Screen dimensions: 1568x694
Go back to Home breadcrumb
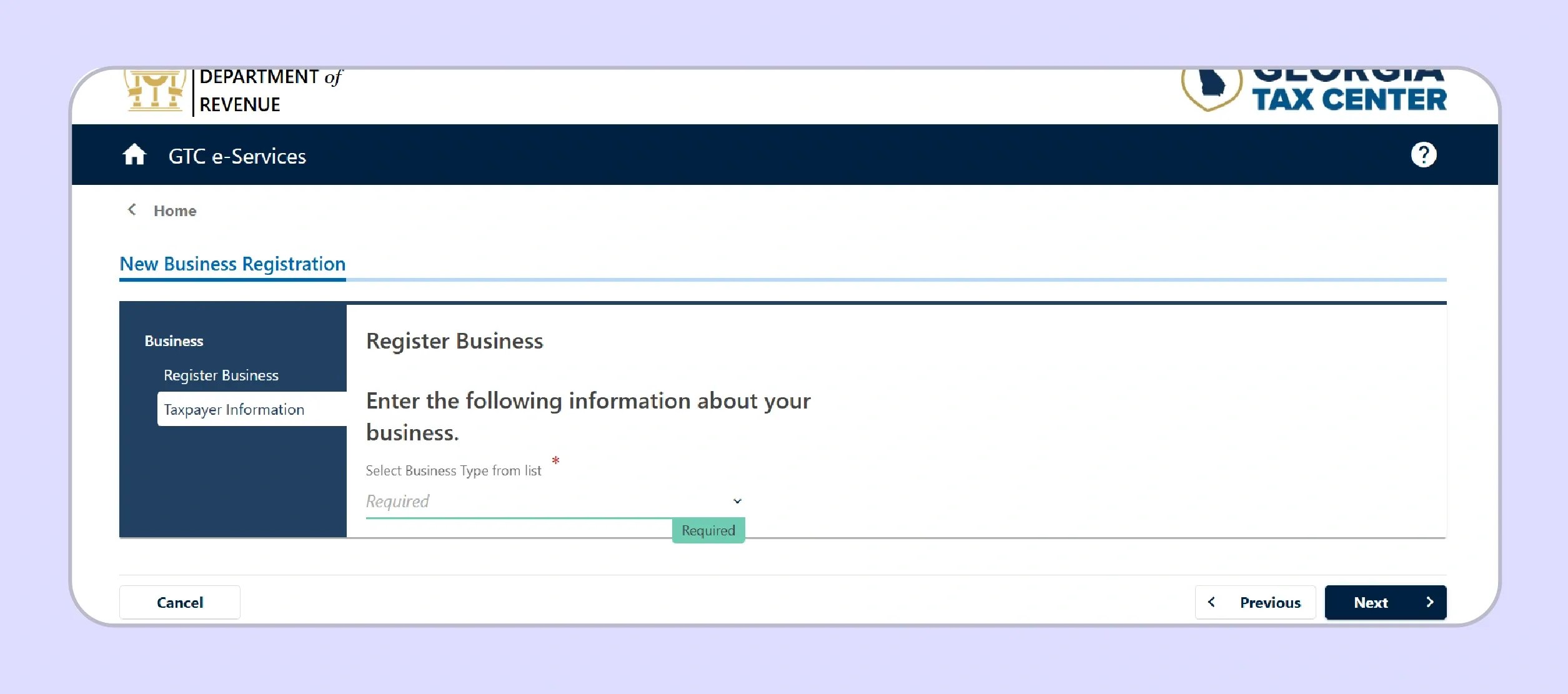175,211
